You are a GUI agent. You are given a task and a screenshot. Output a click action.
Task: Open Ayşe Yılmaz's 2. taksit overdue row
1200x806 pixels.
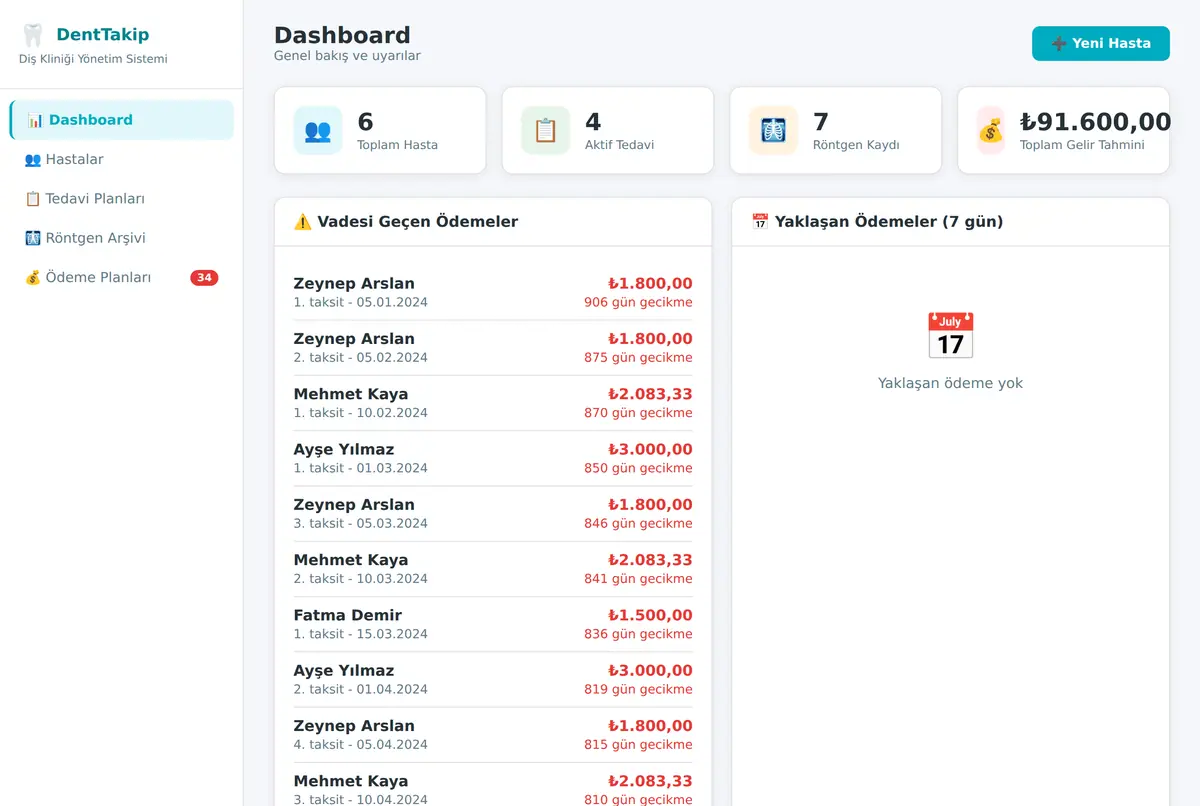[493, 679]
